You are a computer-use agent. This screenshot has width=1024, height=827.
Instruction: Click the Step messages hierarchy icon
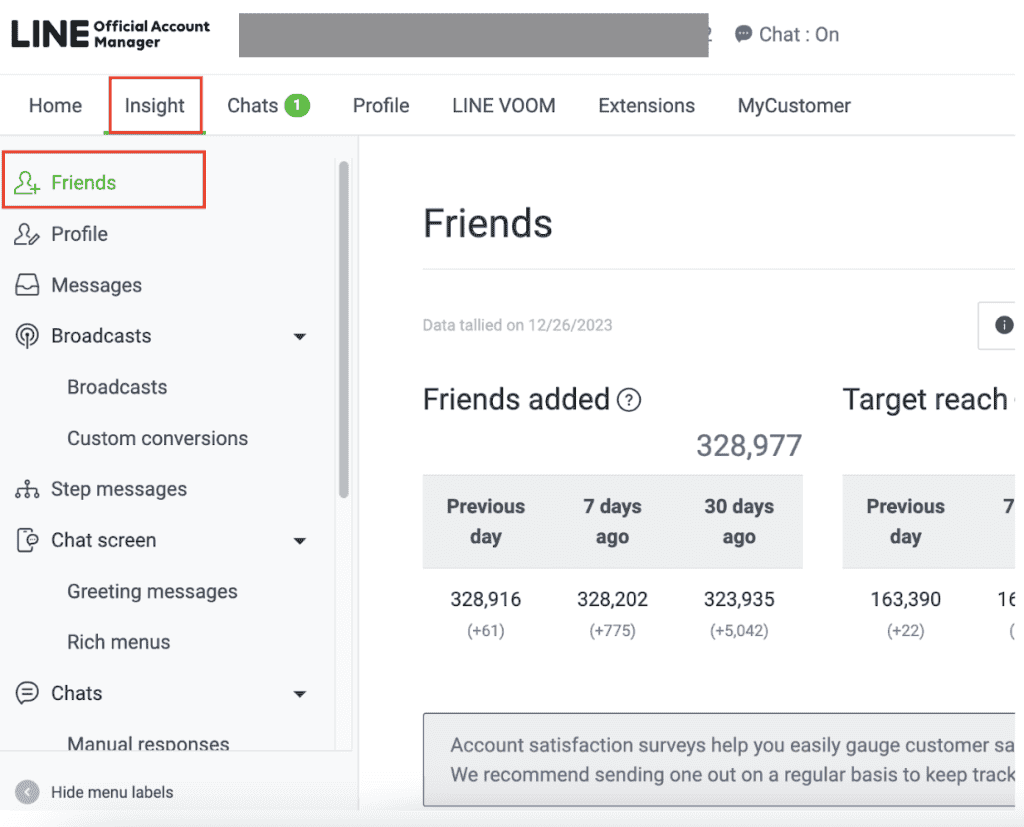coord(27,489)
